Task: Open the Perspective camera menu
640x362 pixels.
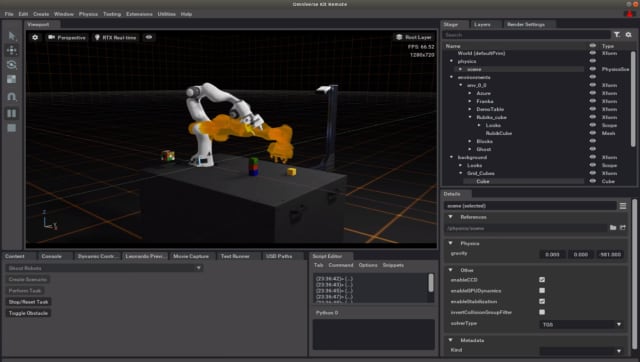Action: [67, 37]
